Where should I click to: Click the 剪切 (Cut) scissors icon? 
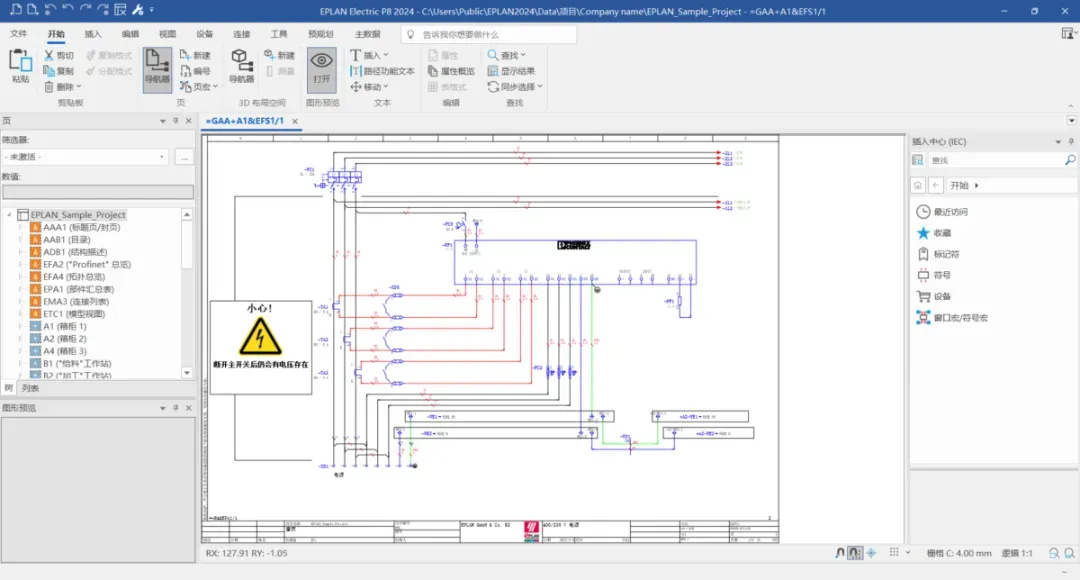point(48,55)
